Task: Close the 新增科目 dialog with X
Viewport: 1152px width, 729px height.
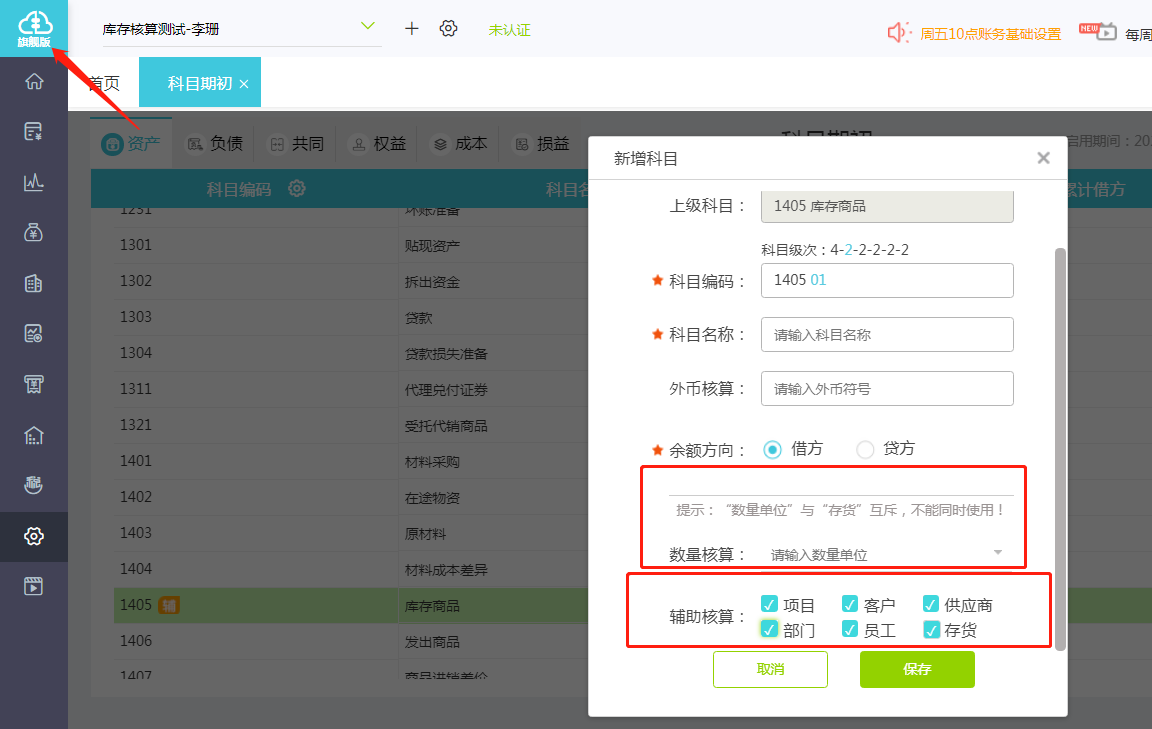Action: click(1043, 158)
